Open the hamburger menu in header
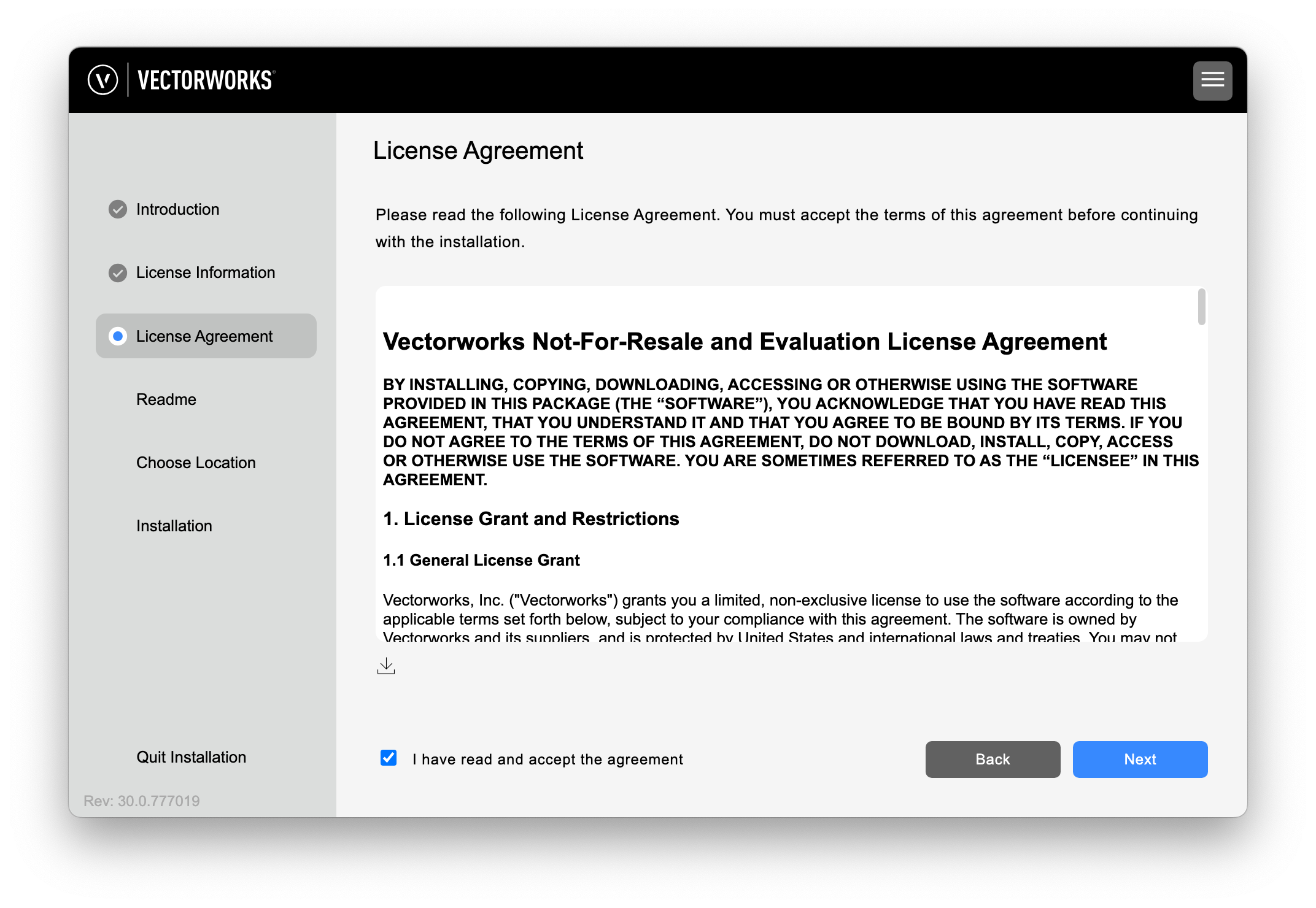Viewport: 1316px width, 908px height. pyautogui.click(x=1212, y=80)
